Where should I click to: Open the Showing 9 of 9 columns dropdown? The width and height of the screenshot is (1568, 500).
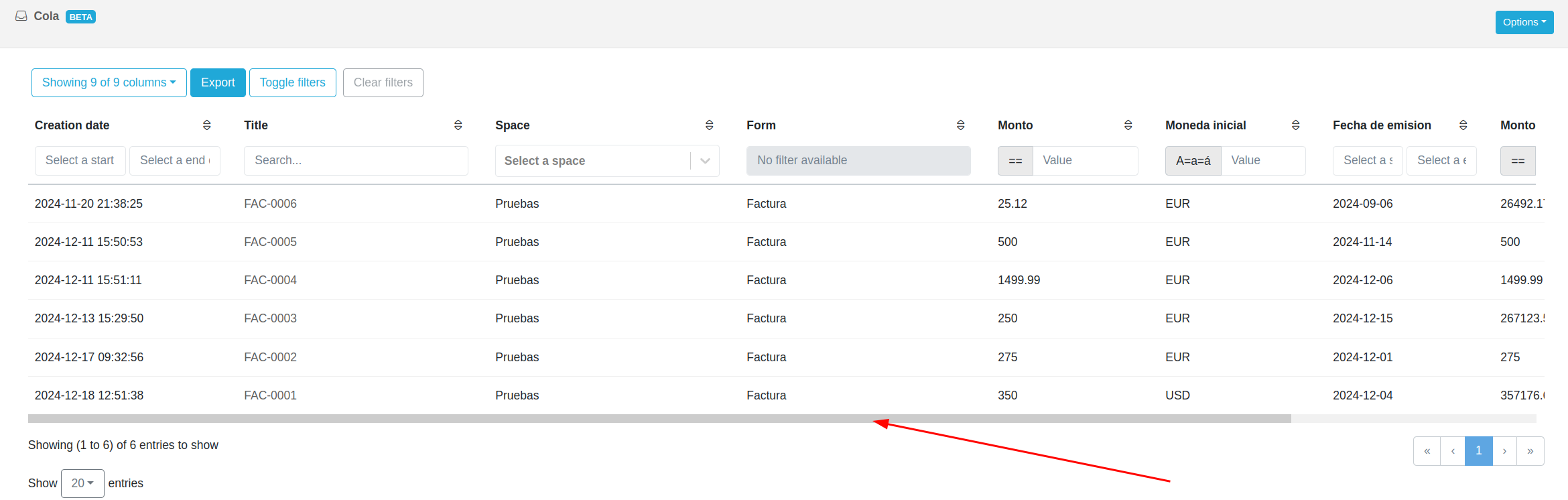point(109,82)
